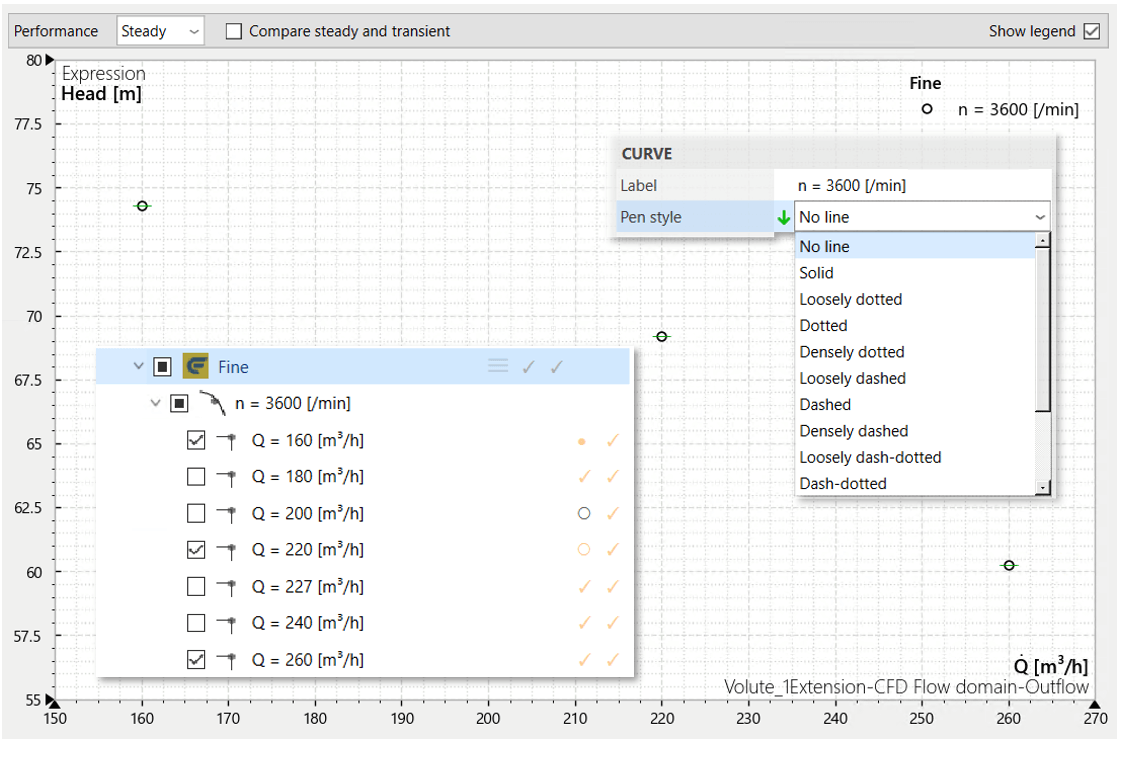This screenshot has height=774, width=1122.
Task: Click the bottom triangle marker on the Head axis at 55
Action: point(50,699)
